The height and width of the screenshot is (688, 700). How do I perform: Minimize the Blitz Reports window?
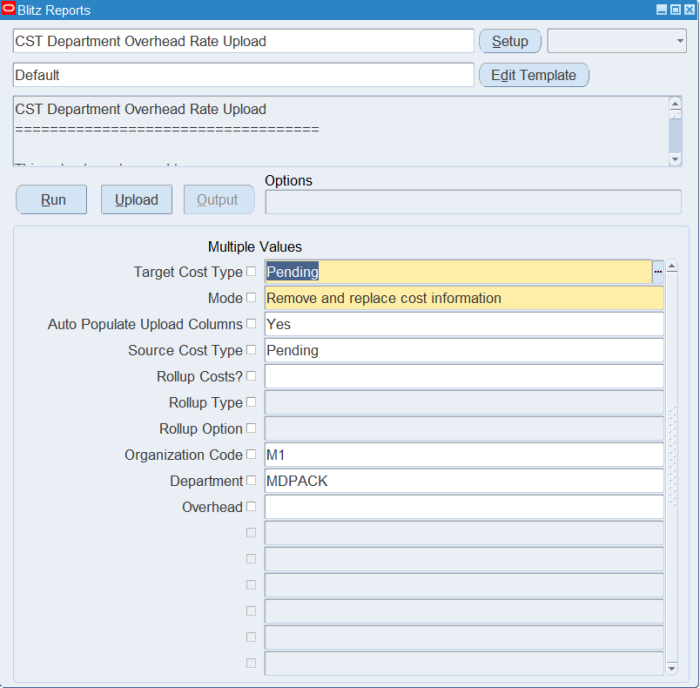point(661,9)
